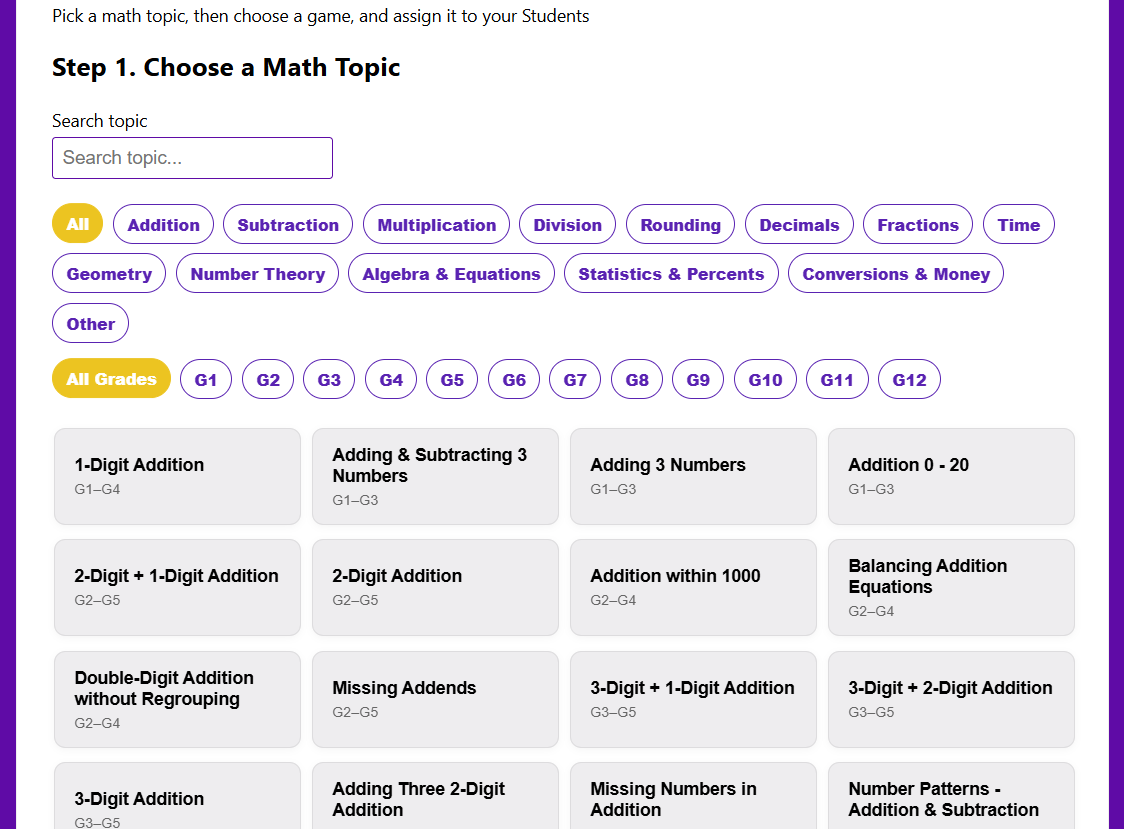
Task: Filter topics by Addition
Action: point(163,224)
